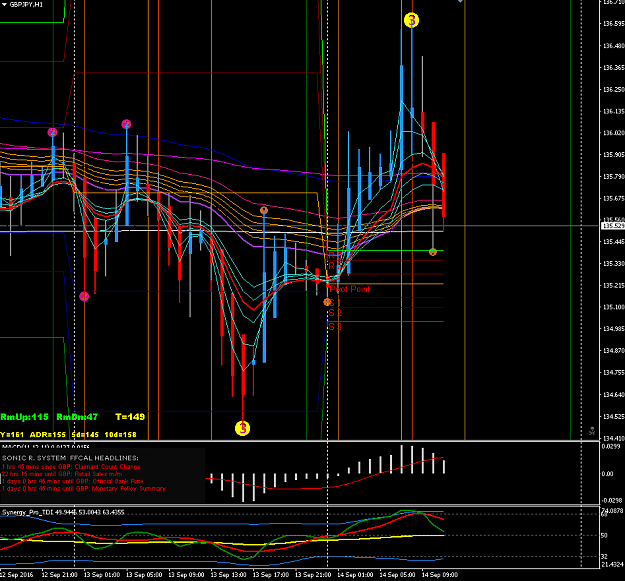Click the 136.595 price axis label
This screenshot has width=625, height=581.
613,24
